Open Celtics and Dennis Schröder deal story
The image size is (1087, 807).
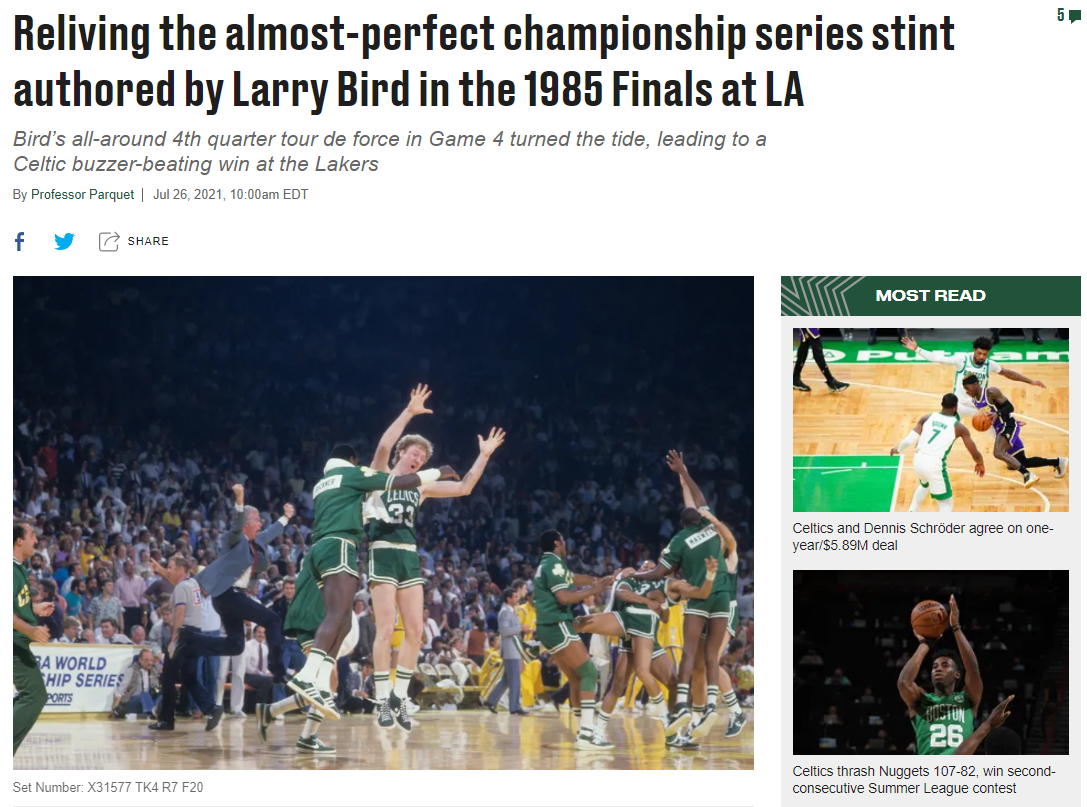pyautogui.click(x=923, y=537)
